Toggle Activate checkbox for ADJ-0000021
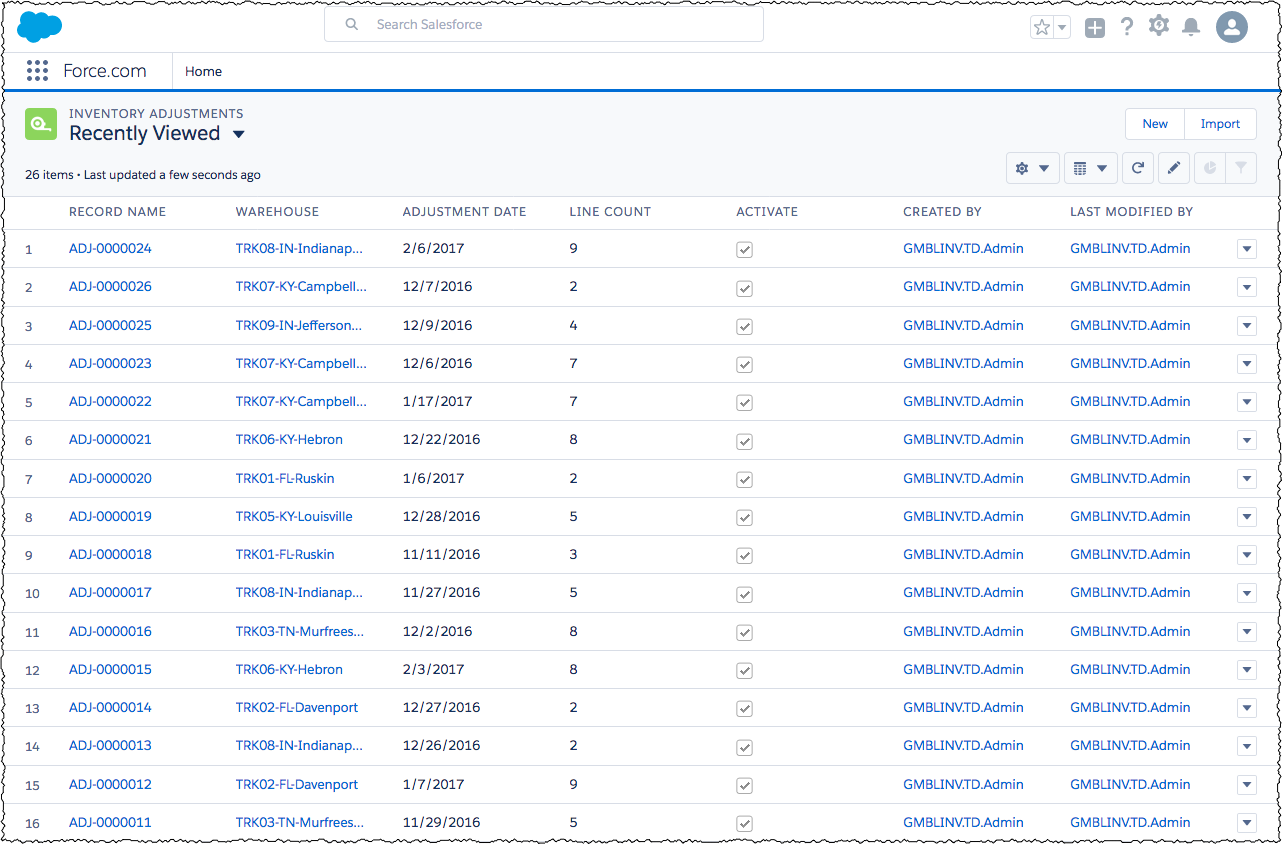The height and width of the screenshot is (844, 1282). (744, 441)
